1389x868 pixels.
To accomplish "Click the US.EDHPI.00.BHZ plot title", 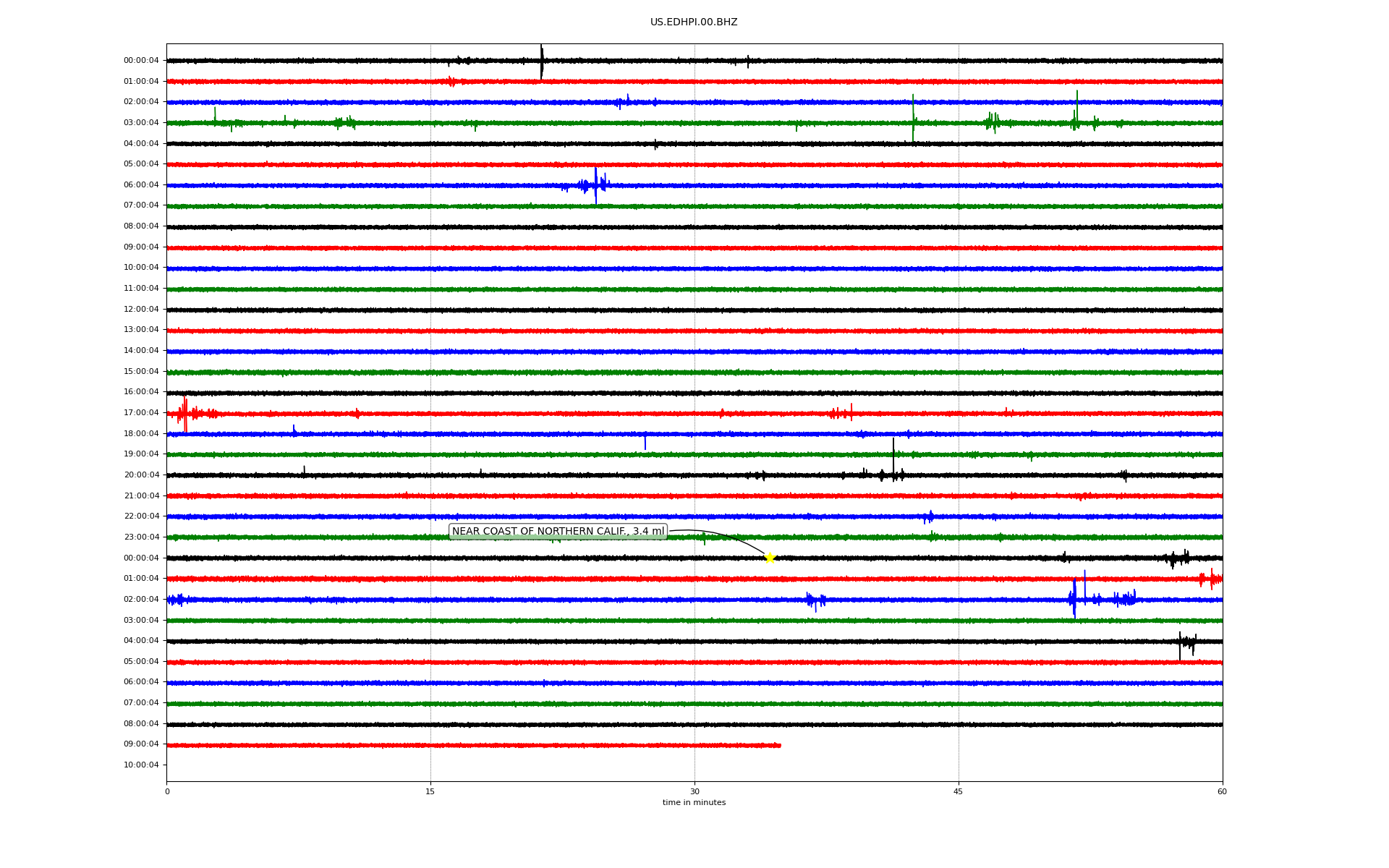I will (x=693, y=22).
